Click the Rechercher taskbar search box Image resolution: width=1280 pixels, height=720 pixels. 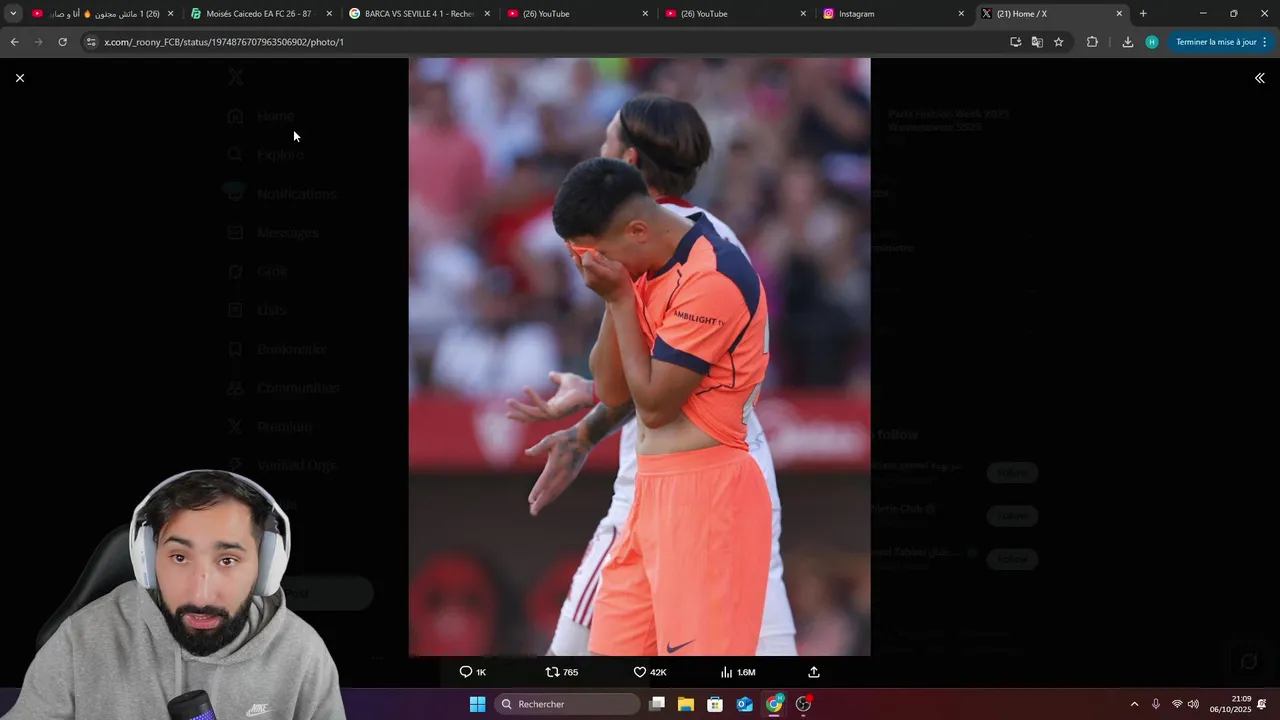pos(567,704)
